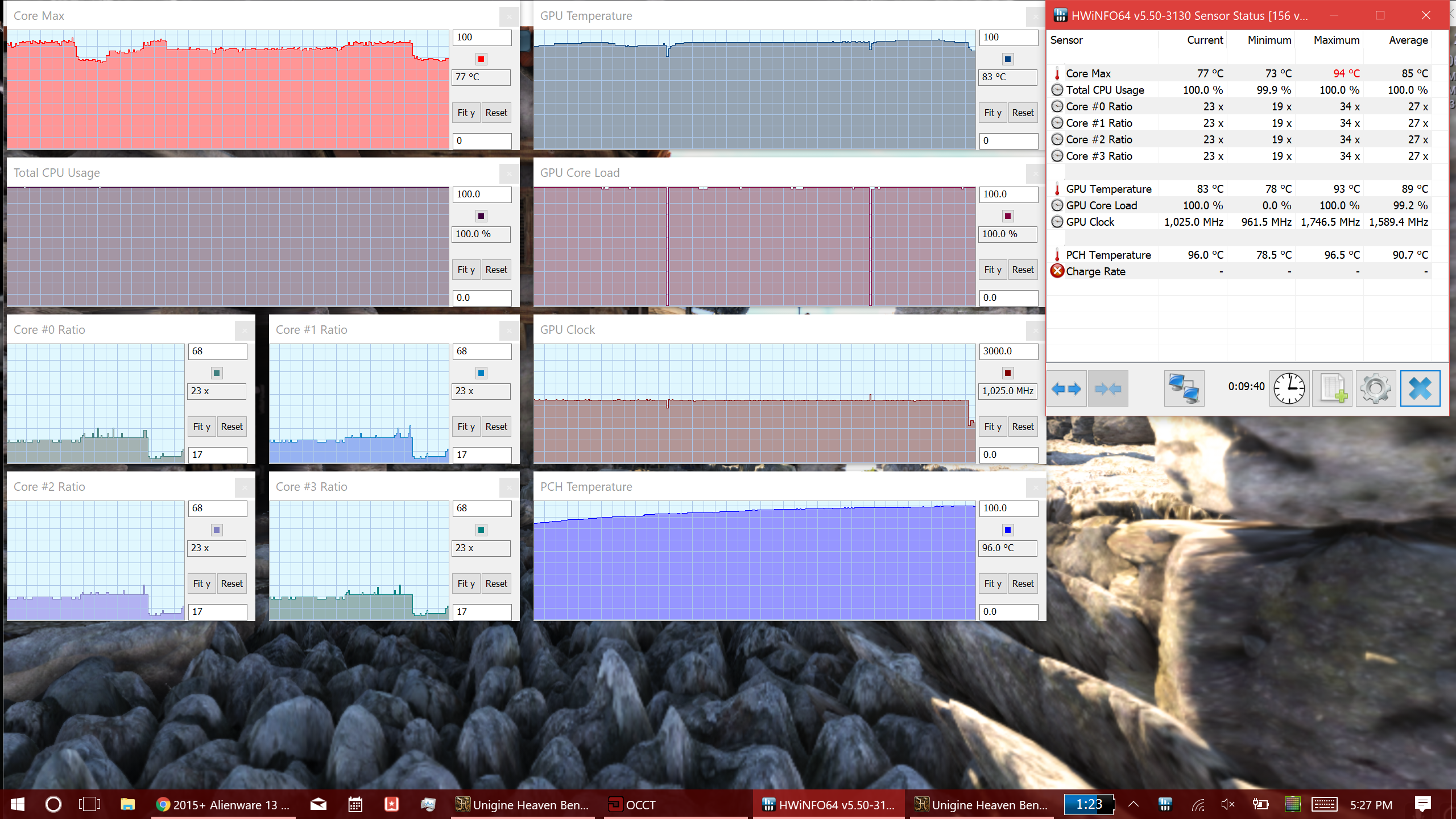Click the Core Max red color swatch
This screenshot has width=1456, height=819.
coord(481,59)
